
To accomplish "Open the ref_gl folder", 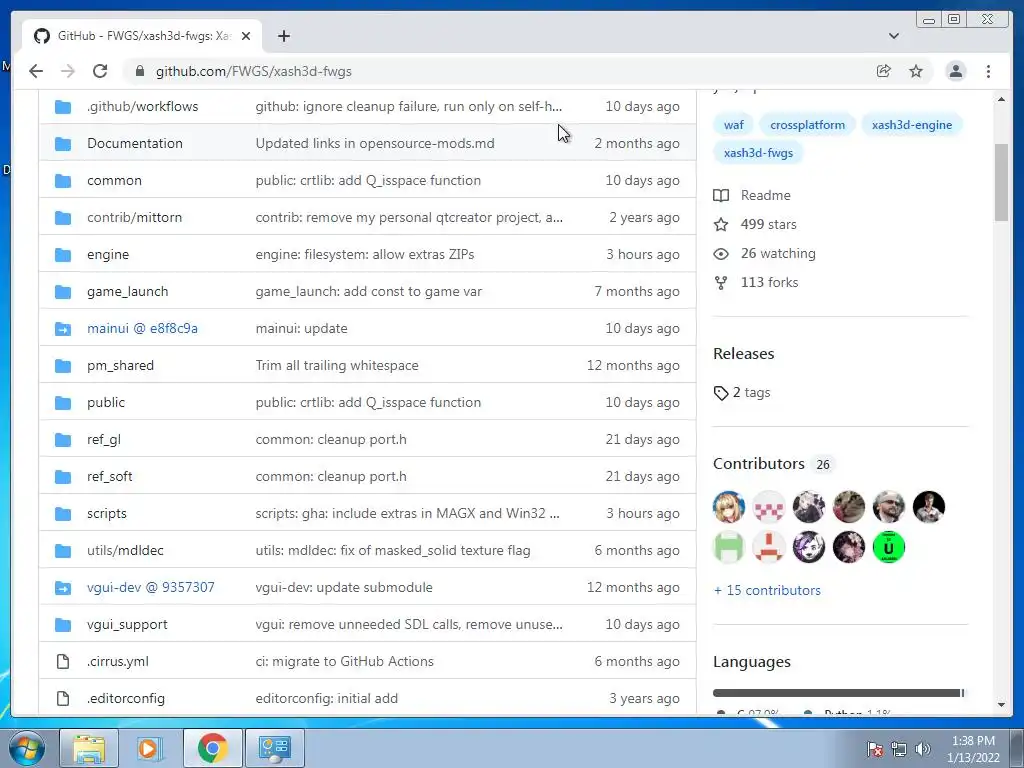I will point(104,440).
